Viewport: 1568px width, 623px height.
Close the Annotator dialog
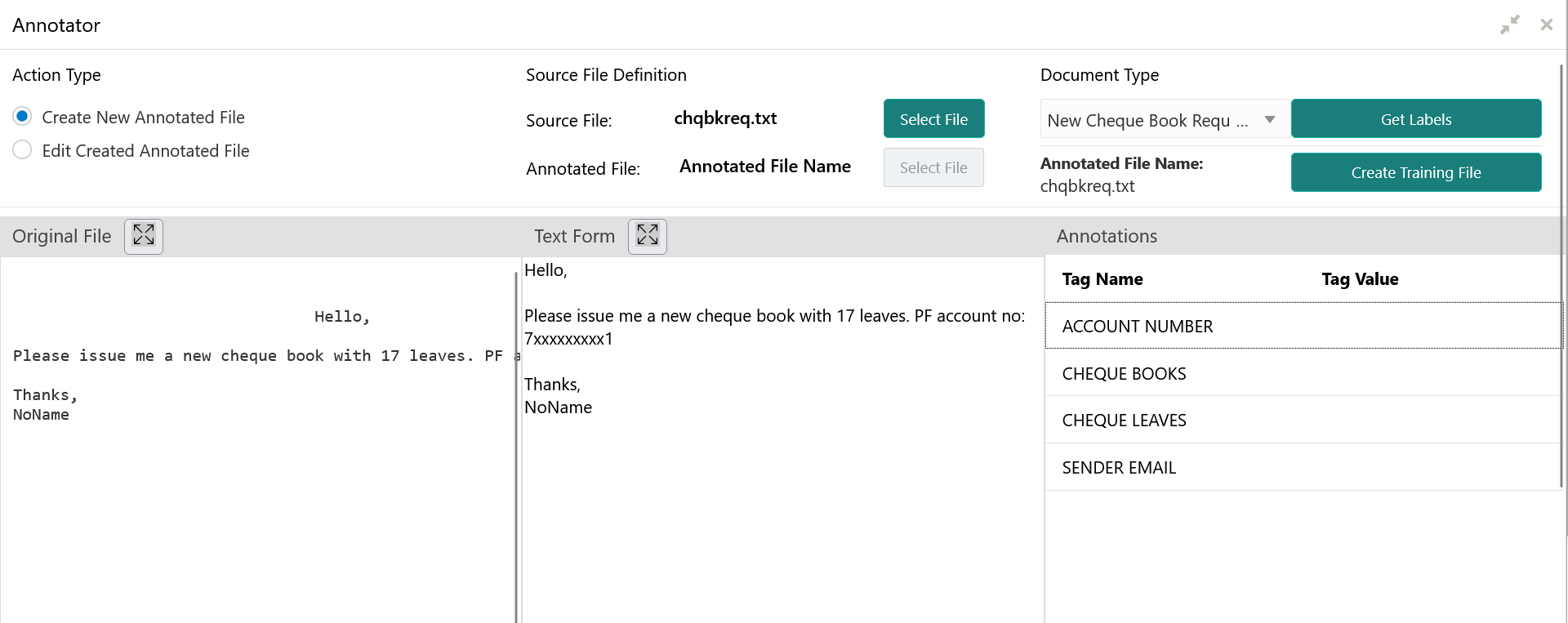tap(1547, 24)
